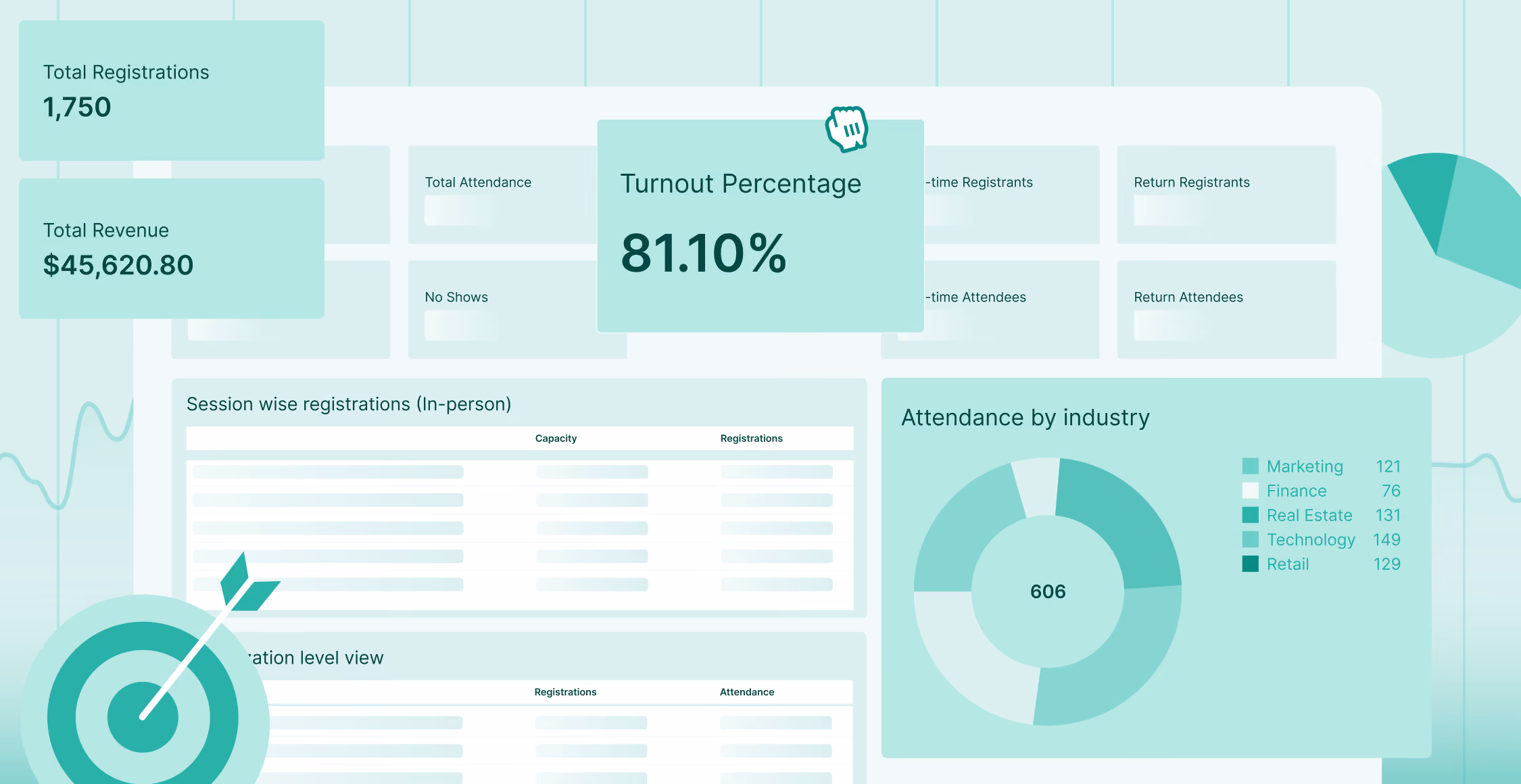Click Registrations header next to Capacity

(x=752, y=439)
